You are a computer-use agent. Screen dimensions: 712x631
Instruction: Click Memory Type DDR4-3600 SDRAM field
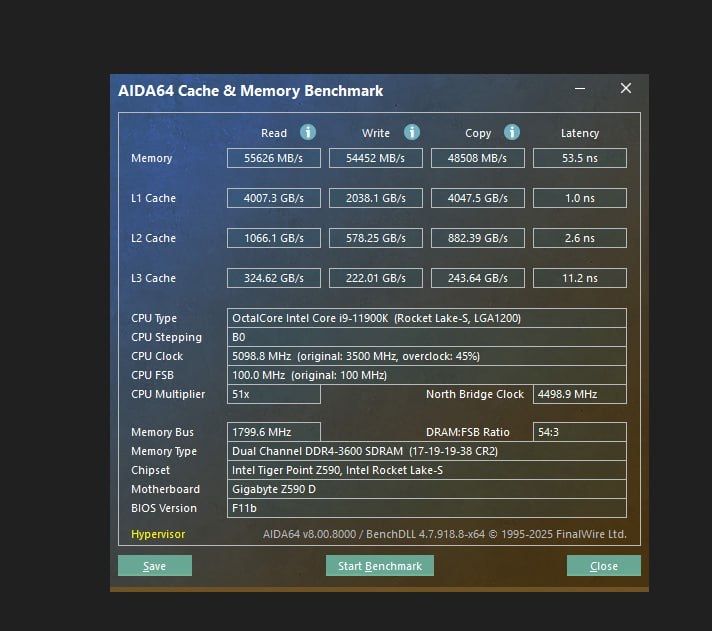pyautogui.click(x=427, y=451)
